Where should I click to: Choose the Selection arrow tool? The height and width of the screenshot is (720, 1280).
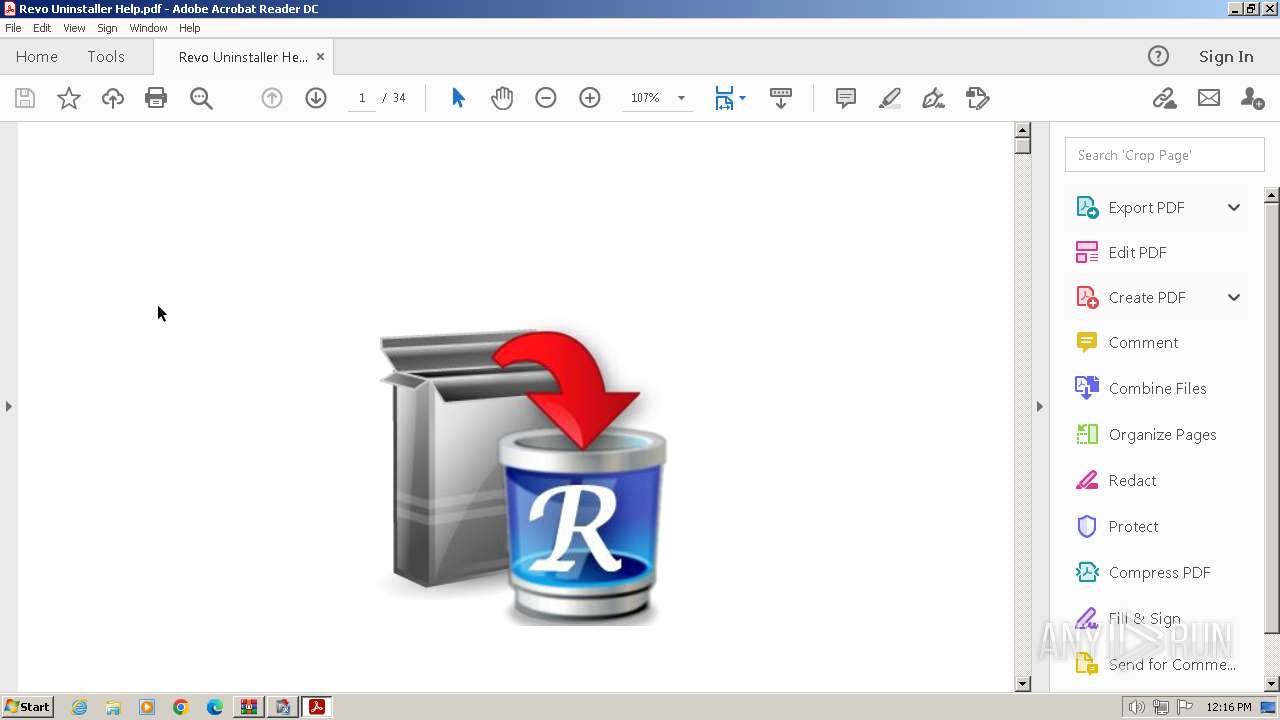[x=458, y=98]
